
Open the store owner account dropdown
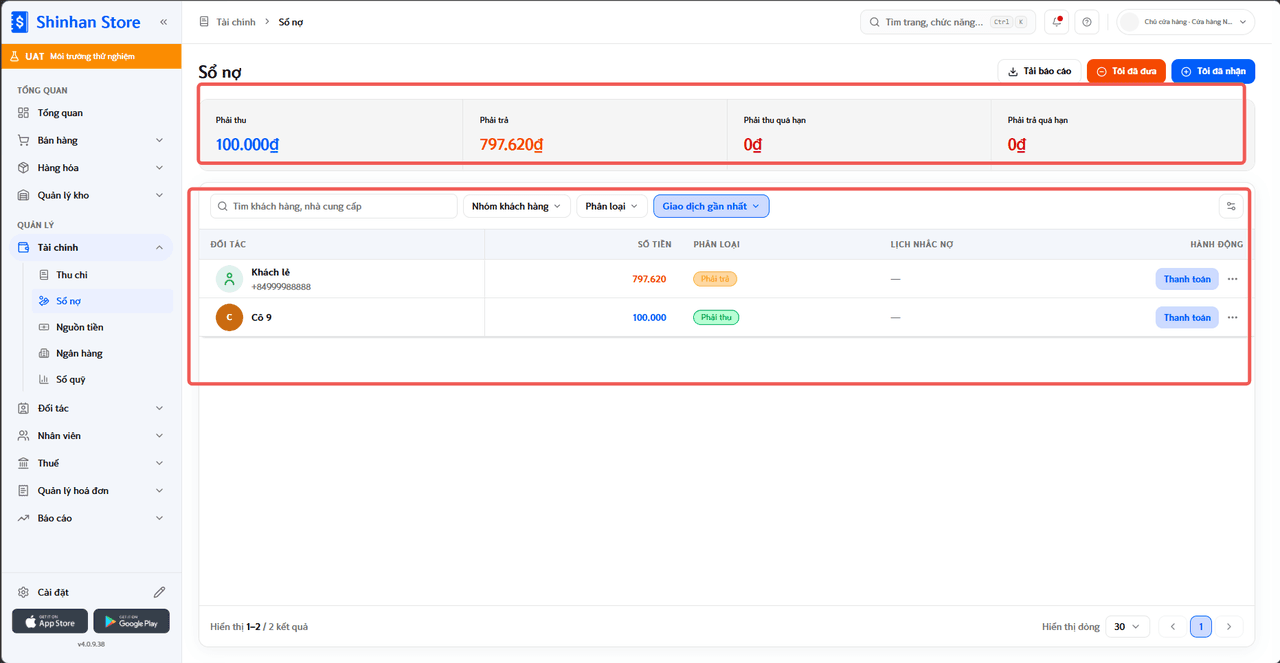[1185, 22]
